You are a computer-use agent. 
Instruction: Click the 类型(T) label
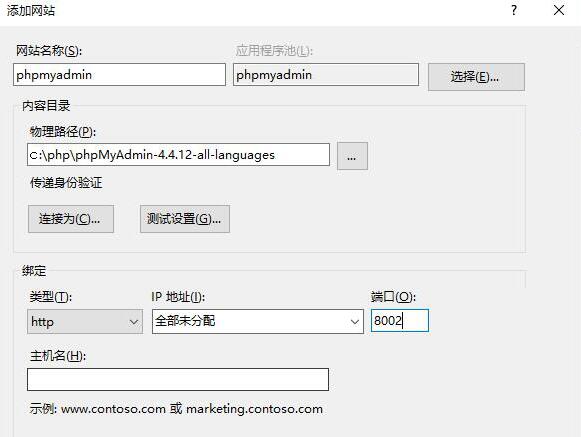click(51, 297)
